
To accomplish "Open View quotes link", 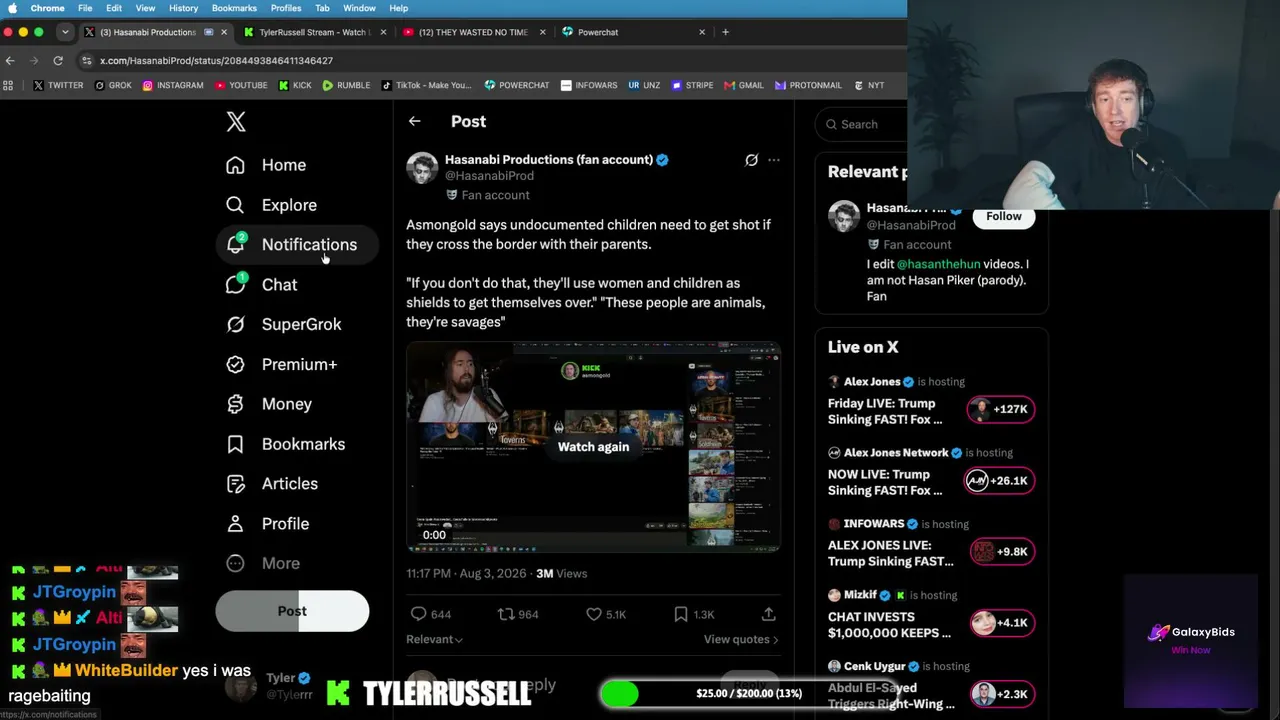I will click(741, 639).
